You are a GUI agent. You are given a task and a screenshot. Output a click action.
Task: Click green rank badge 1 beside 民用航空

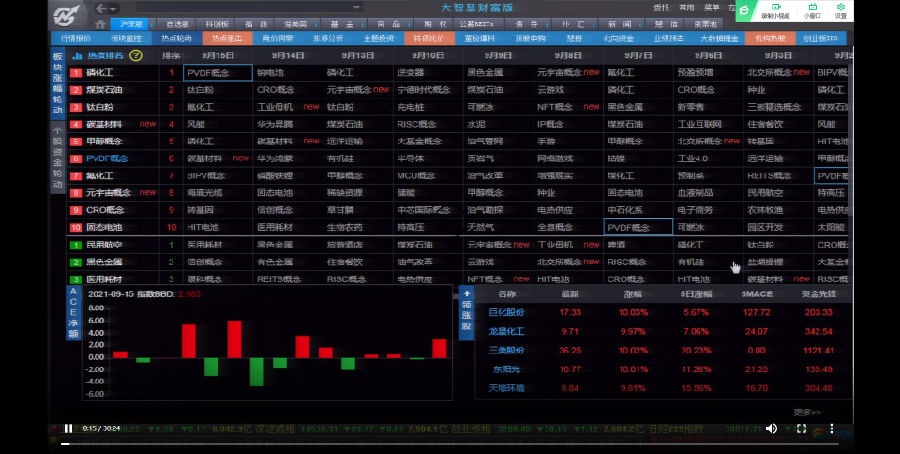point(76,245)
